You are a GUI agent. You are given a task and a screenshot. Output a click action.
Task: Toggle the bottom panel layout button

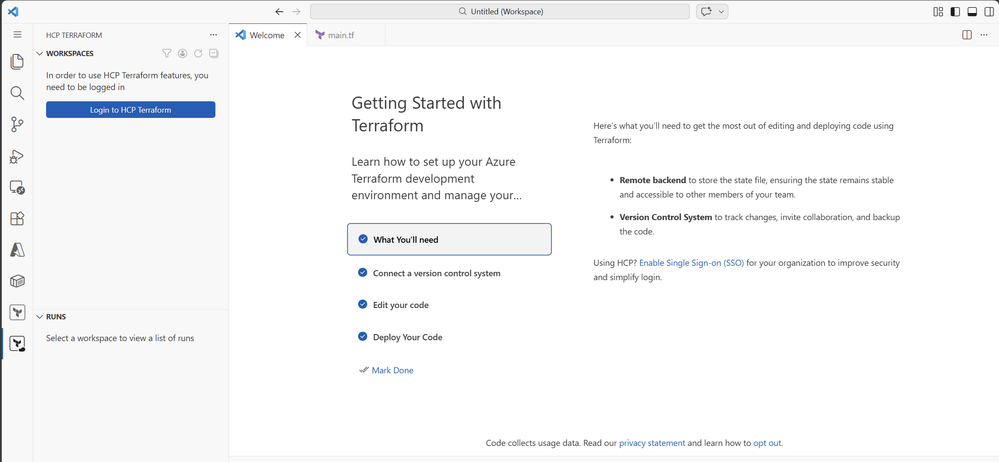(x=972, y=11)
